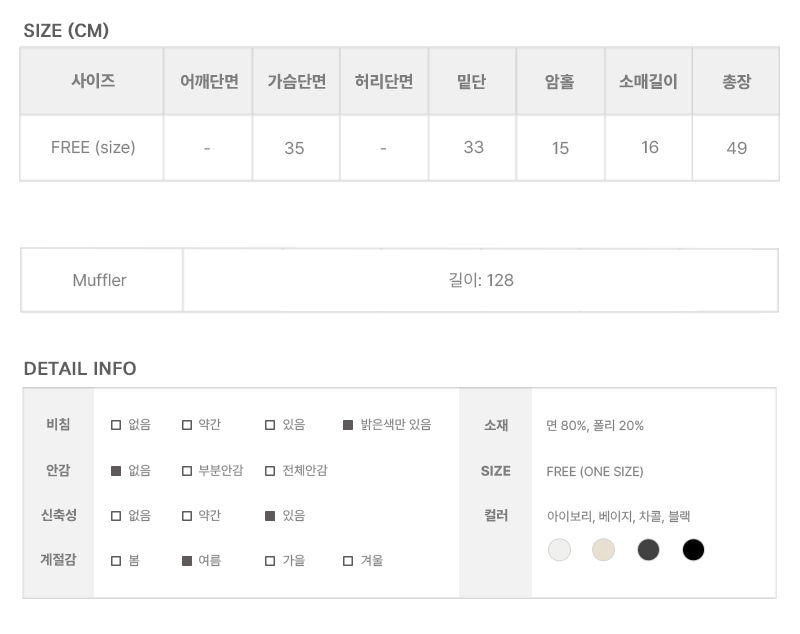Screen dimensions: 800x634
Task: Check the '겨울' season checkbox
Action: pyautogui.click(x=348, y=561)
